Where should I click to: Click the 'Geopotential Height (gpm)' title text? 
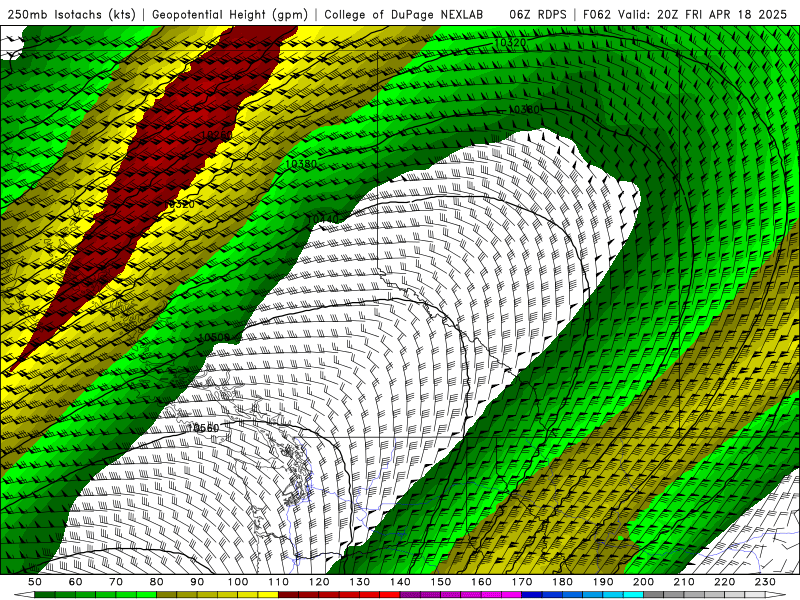click(x=230, y=14)
